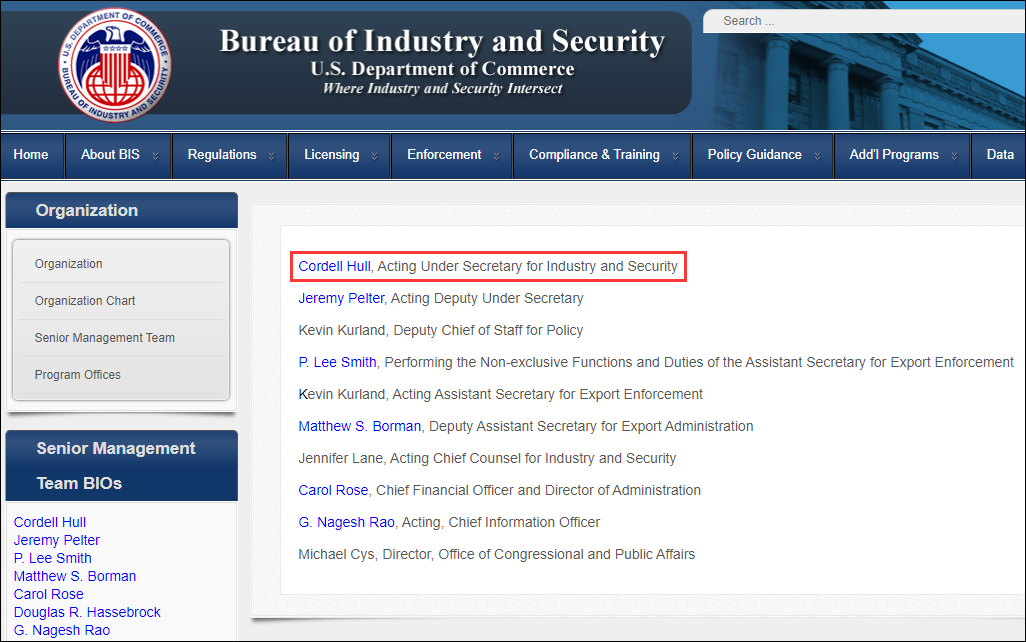Open Carol Rose bio in sidebar BIOs
The image size is (1026, 642).
[x=48, y=594]
